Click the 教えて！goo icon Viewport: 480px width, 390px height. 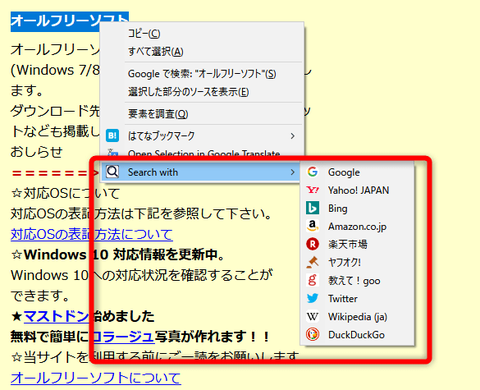tap(312, 280)
